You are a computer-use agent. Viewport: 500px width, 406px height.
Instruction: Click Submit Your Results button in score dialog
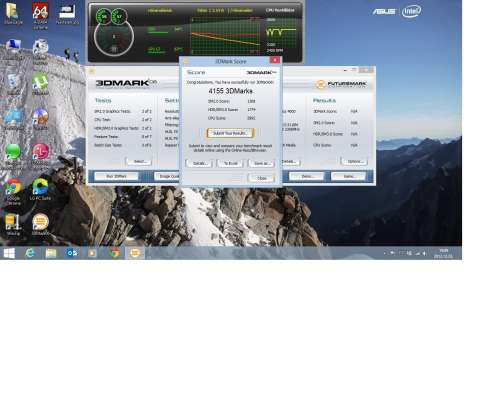[230, 133]
